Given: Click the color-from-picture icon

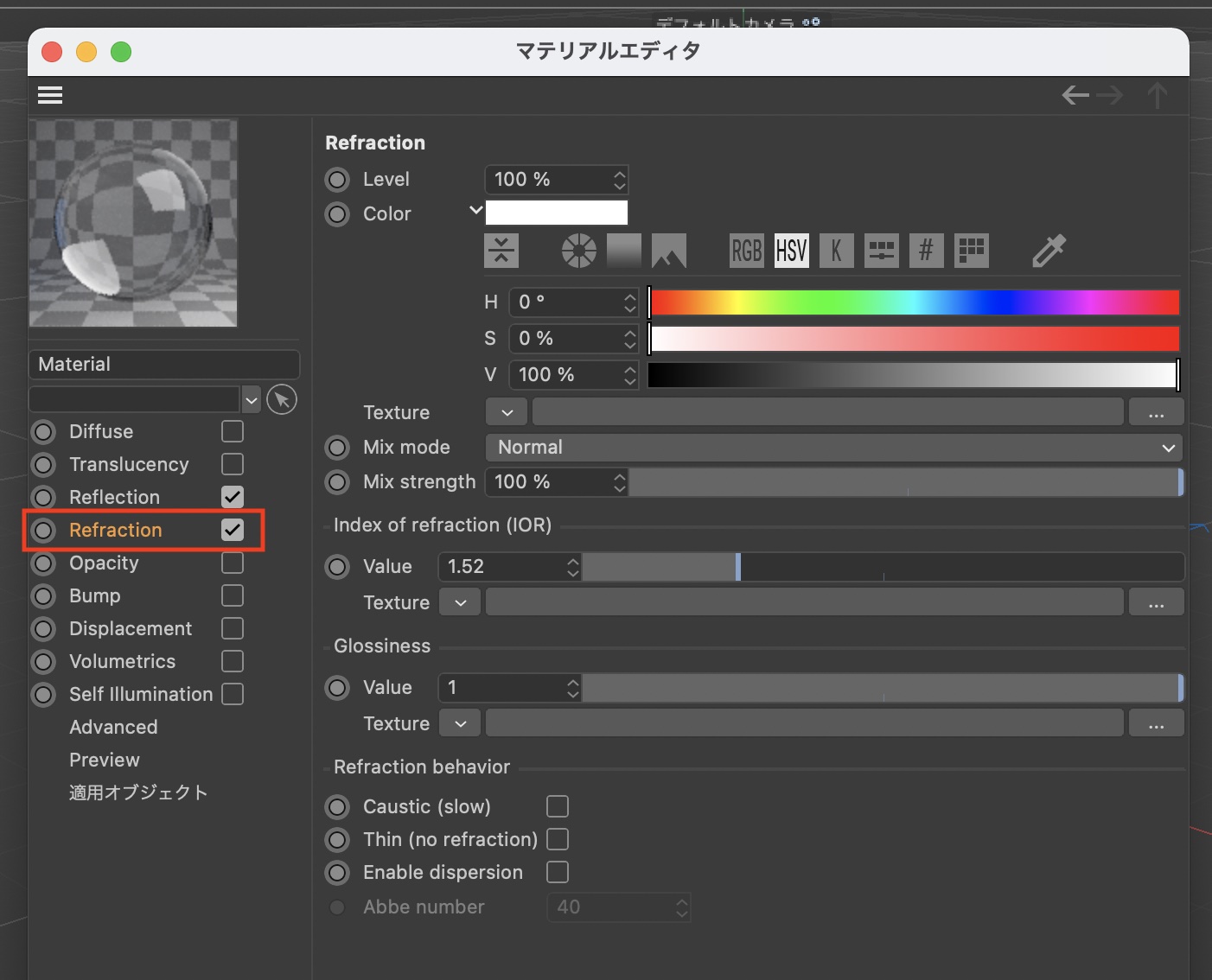Looking at the screenshot, I should pos(668,251).
